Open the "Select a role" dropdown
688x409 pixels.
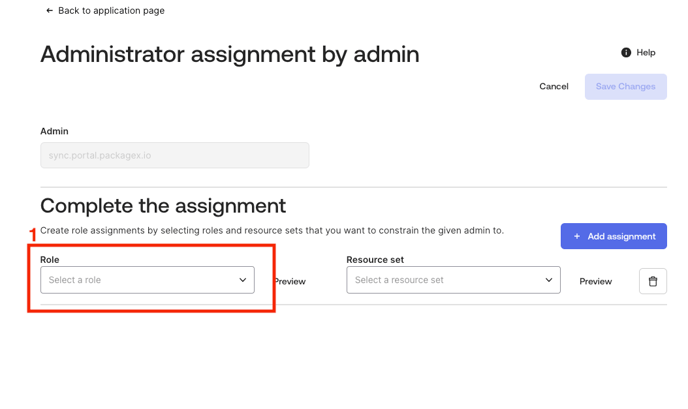tap(140, 280)
